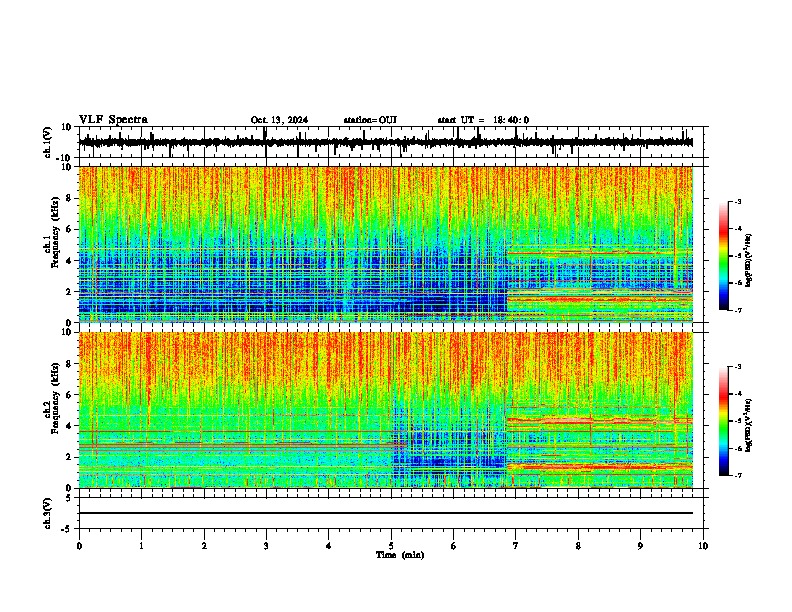This screenshot has height=612, width=792.
Task: Click the "4" minute time axis tick label
Action: pos(329,546)
